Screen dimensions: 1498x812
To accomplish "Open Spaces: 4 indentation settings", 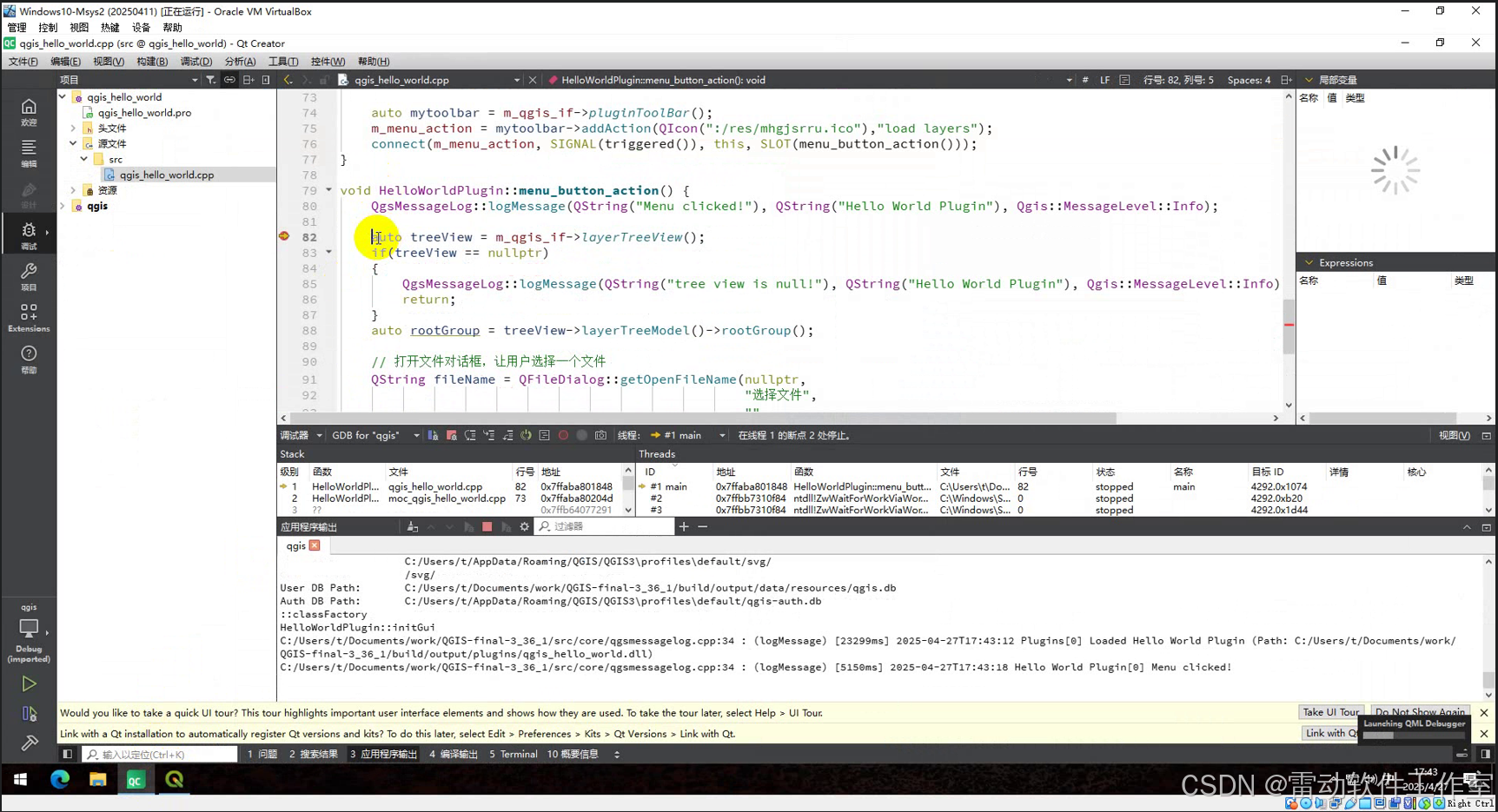I will pos(1249,80).
